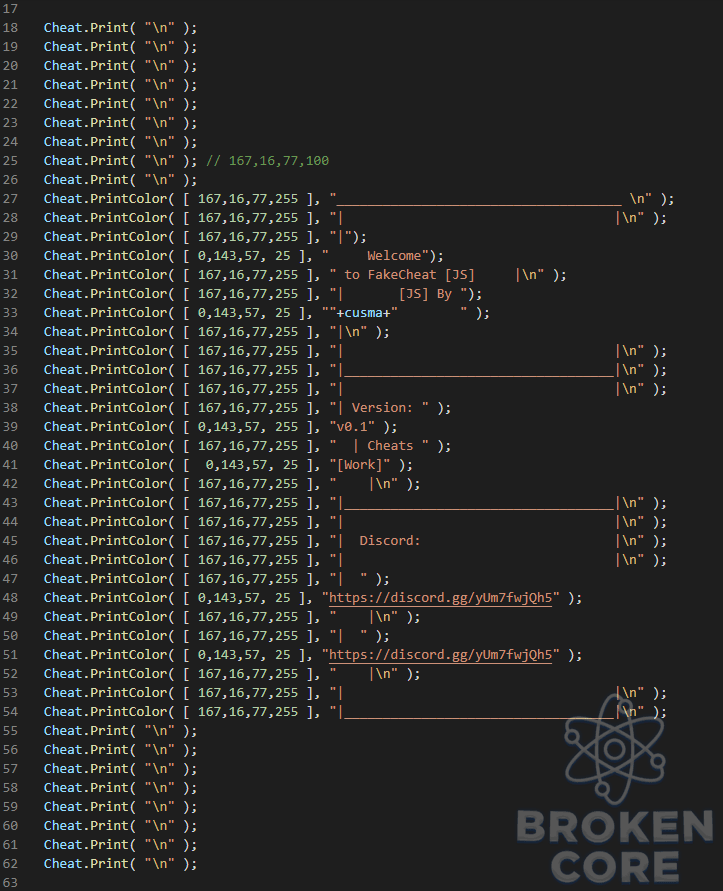Click Cheat.Print on line 18
The image size is (723, 891).
point(86,28)
